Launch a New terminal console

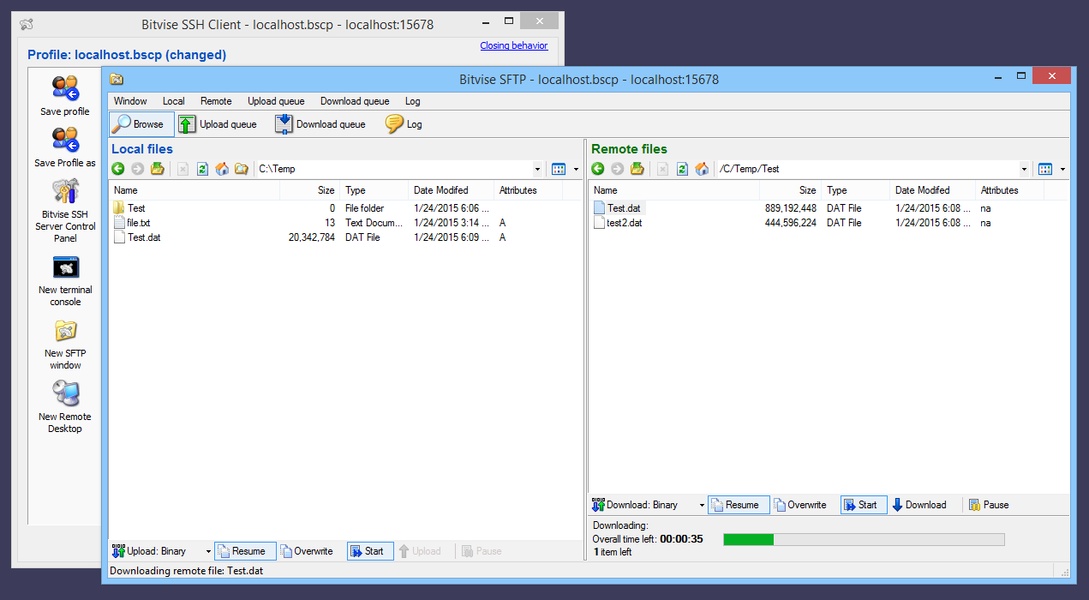point(65,268)
